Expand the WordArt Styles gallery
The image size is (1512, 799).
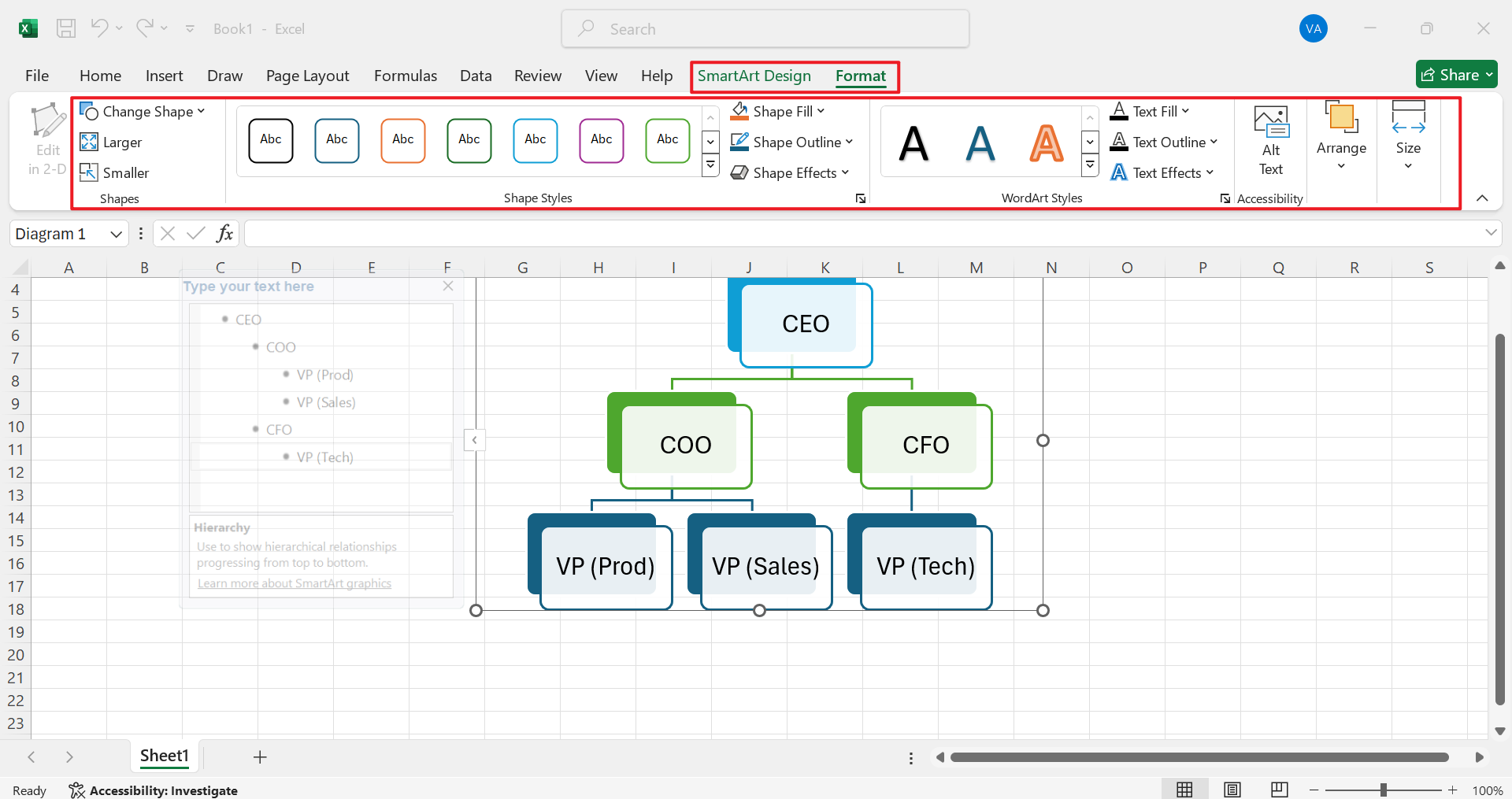[1091, 165]
